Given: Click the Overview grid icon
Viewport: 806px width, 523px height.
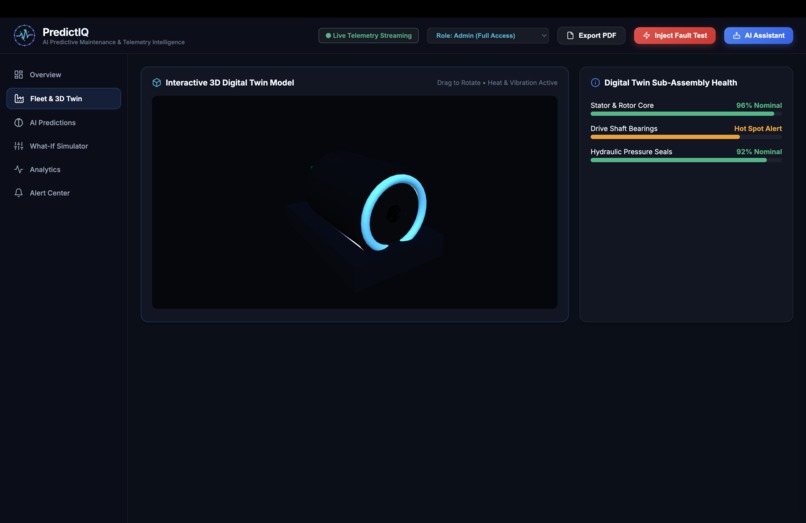Looking at the screenshot, I should click(19, 75).
